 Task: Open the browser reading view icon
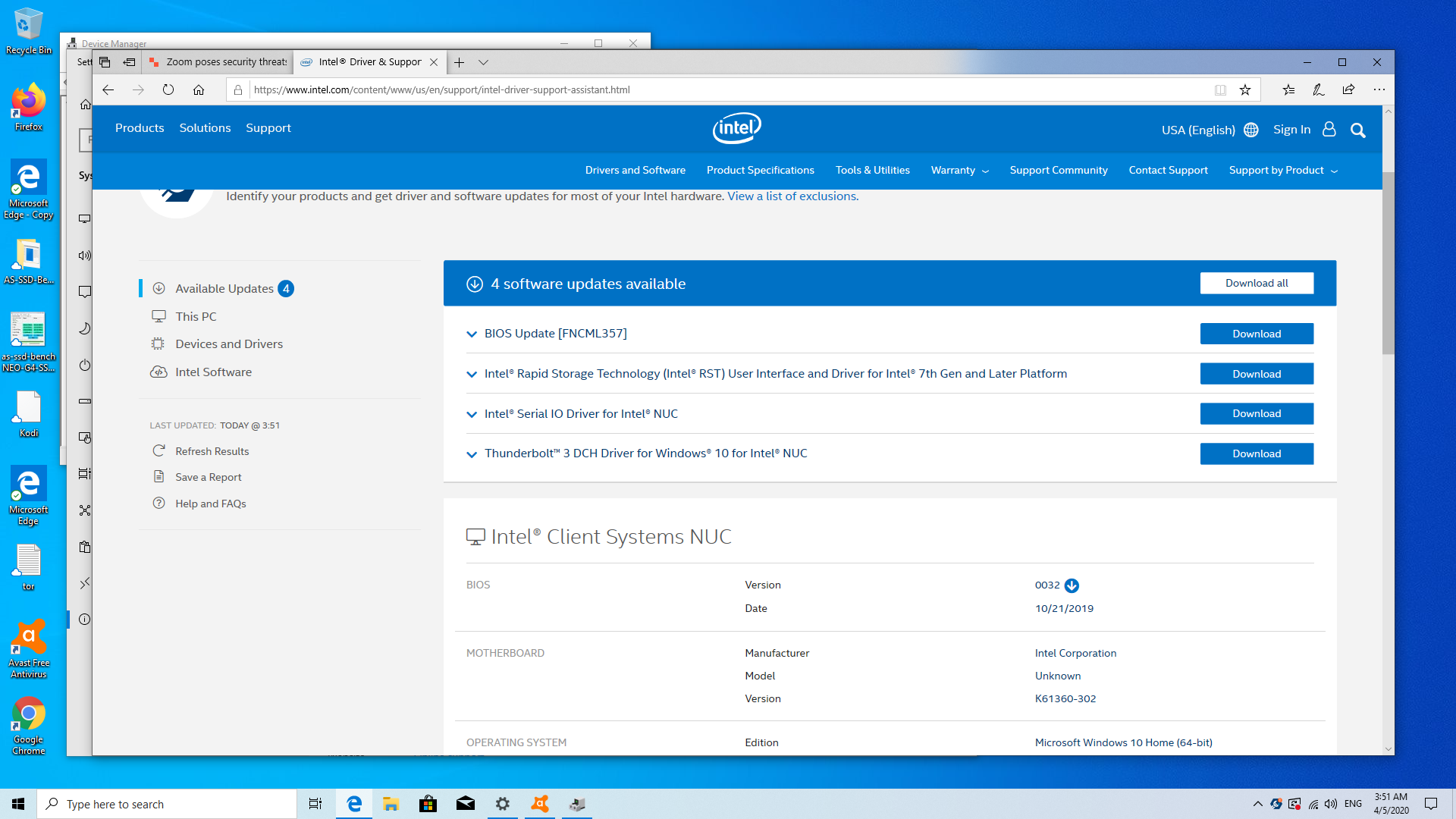tap(1220, 89)
